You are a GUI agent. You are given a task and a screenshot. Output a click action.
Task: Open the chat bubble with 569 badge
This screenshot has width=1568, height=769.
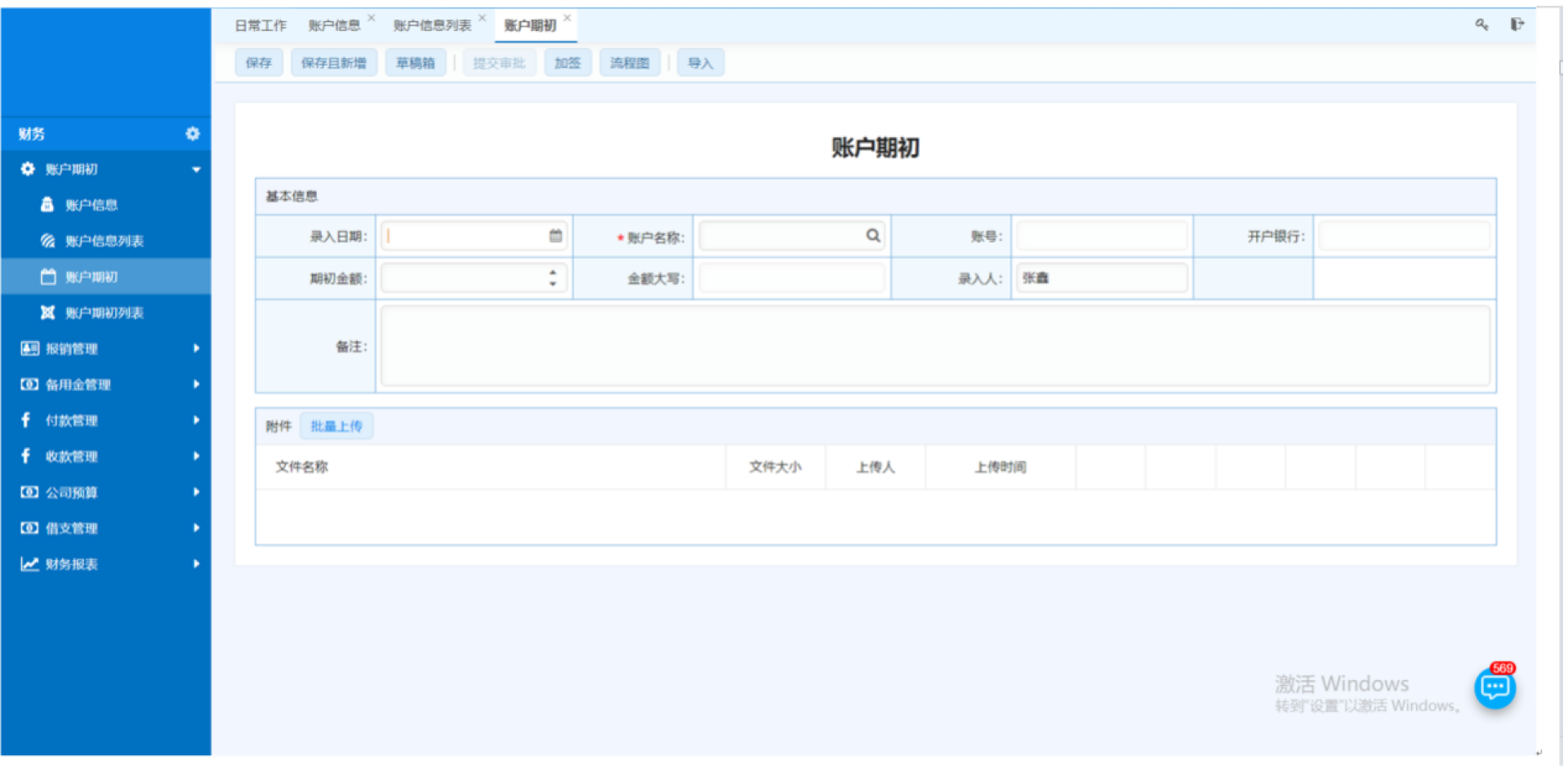[1494, 688]
